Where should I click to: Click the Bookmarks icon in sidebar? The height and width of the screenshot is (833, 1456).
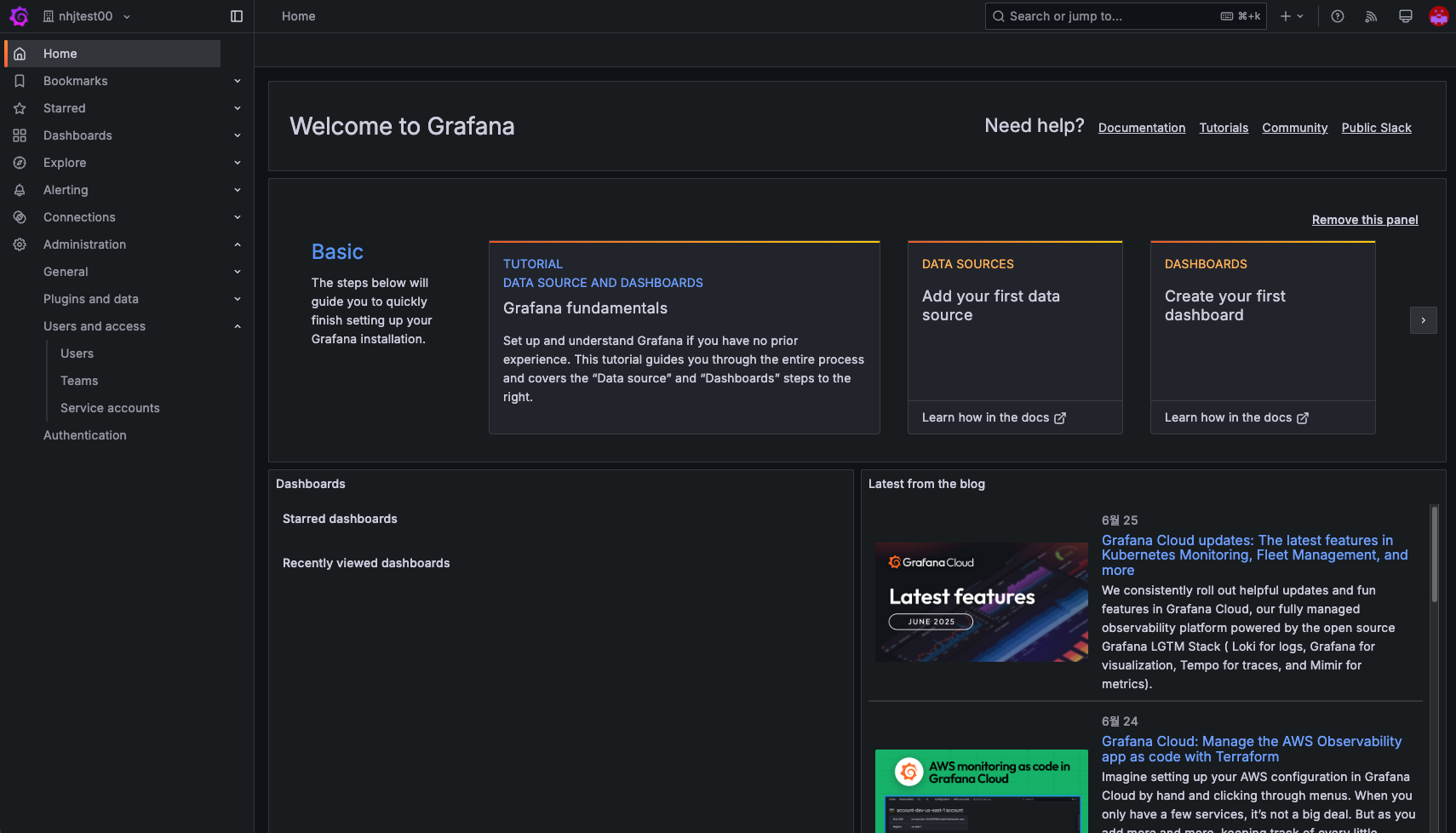pyautogui.click(x=20, y=81)
